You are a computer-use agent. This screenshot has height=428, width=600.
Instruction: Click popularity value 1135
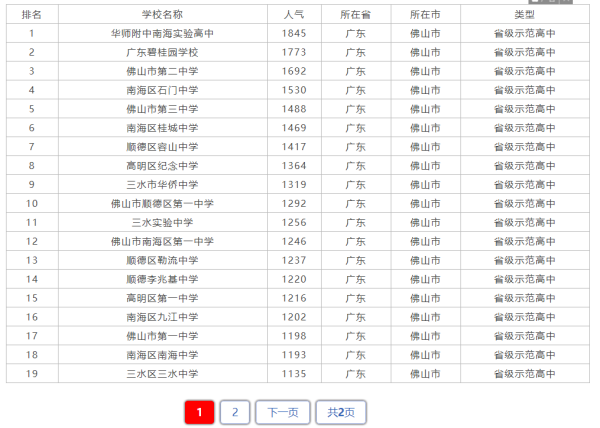point(294,374)
